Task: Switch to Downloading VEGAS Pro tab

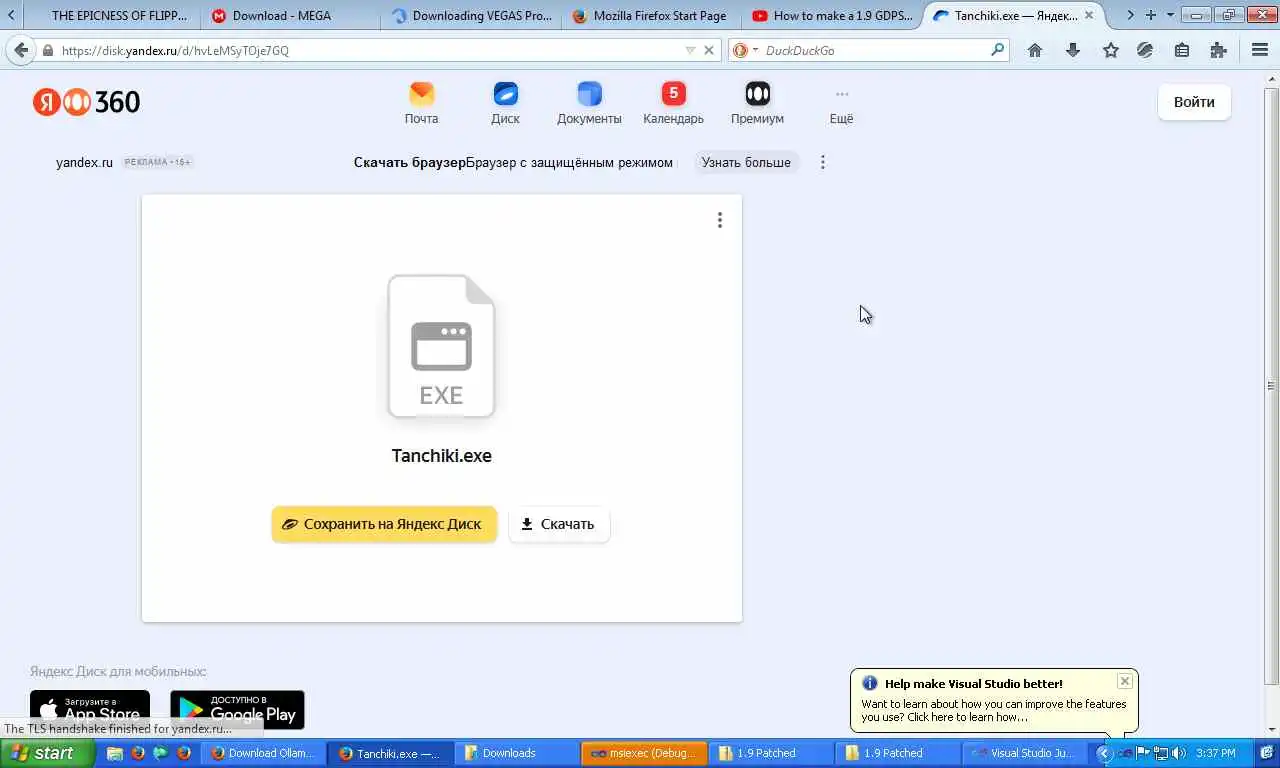Action: pyautogui.click(x=471, y=15)
